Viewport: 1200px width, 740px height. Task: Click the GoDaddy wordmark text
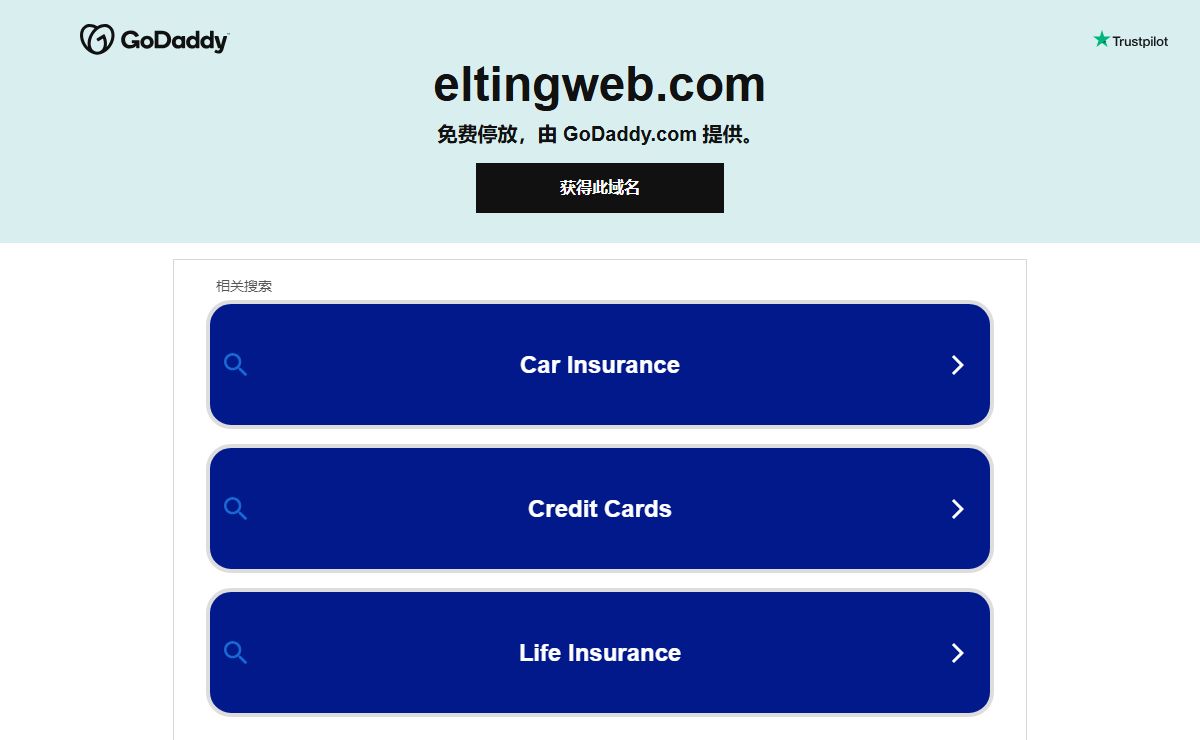click(x=174, y=40)
